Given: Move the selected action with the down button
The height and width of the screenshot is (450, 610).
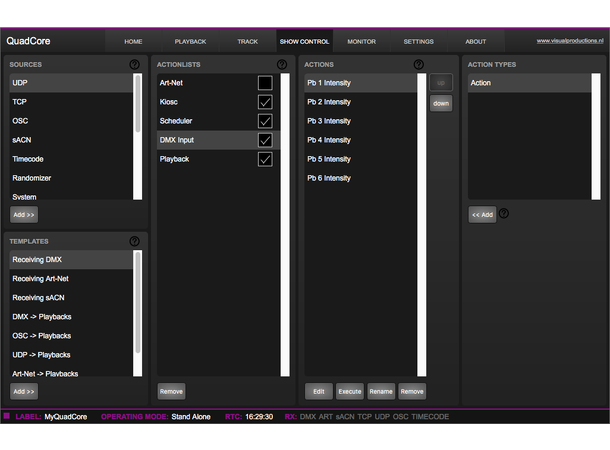Looking at the screenshot, I should point(441,103).
